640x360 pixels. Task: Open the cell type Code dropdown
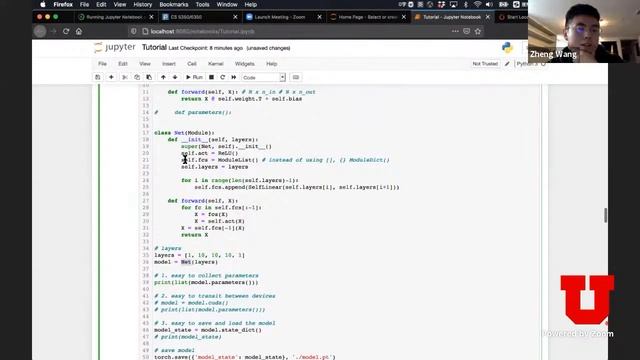(x=263, y=77)
